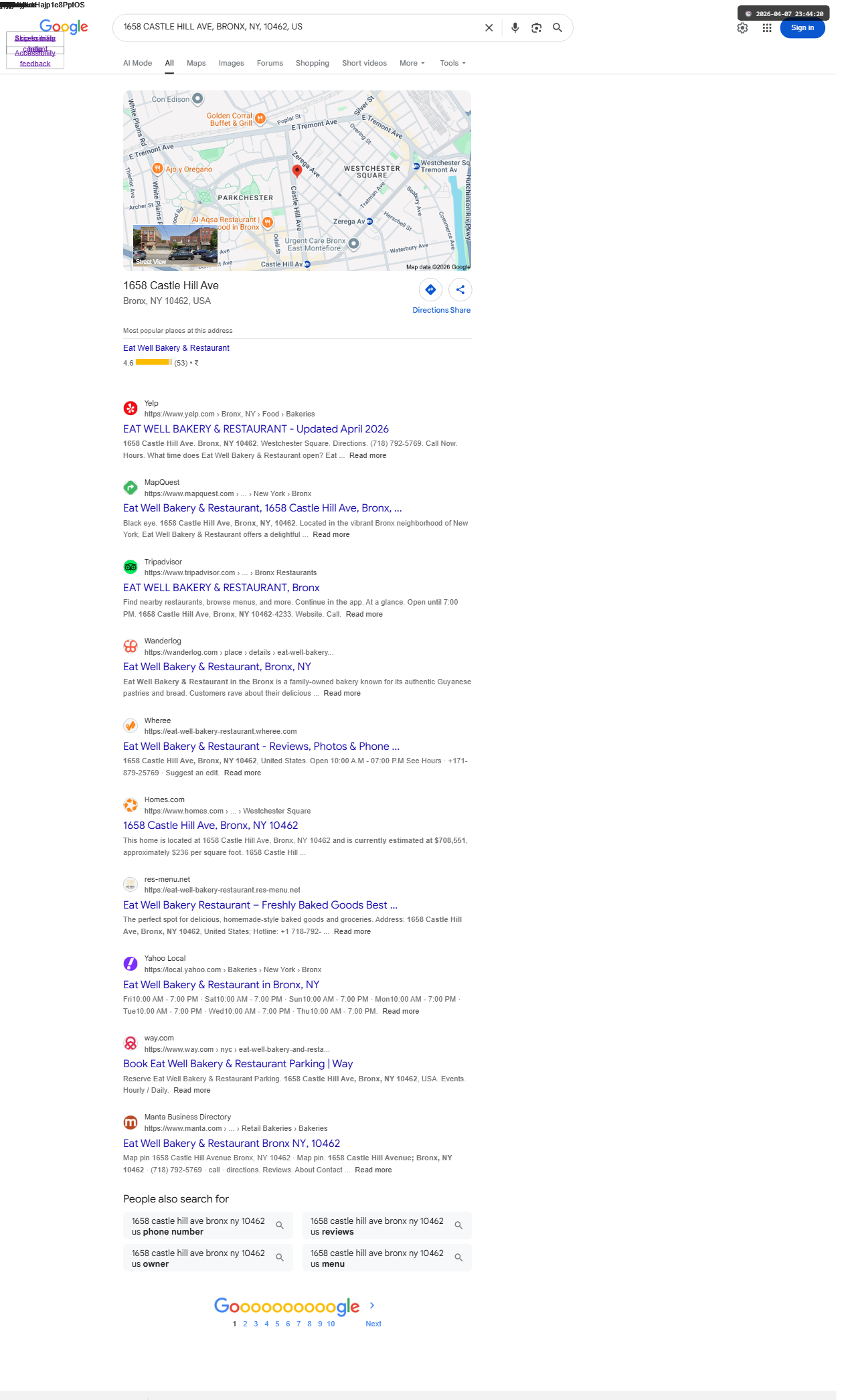Click the Google logo
Viewport: 846px width, 1400px height.
pos(64,27)
